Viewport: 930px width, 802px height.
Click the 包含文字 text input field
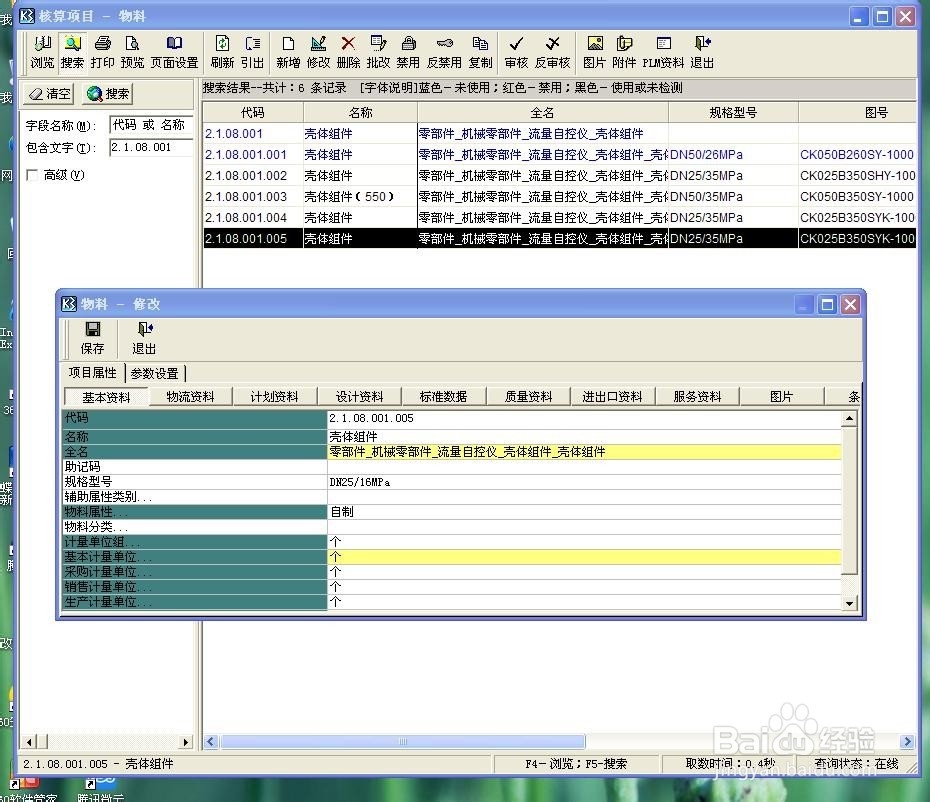click(x=151, y=147)
